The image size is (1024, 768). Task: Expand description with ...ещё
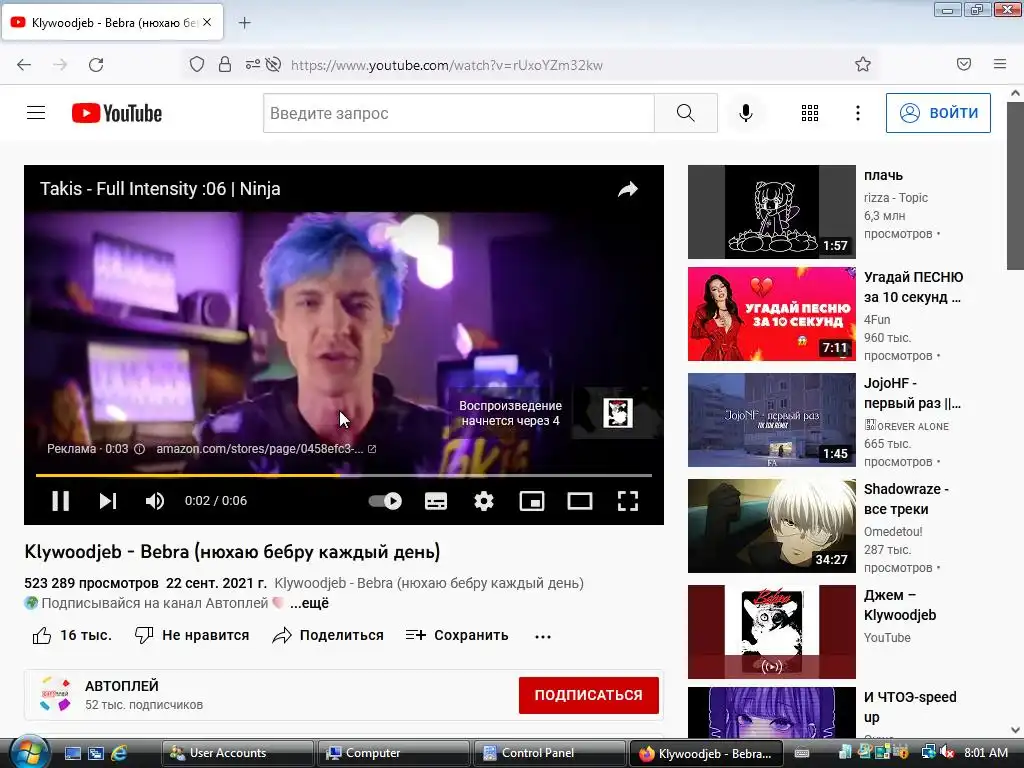click(x=309, y=603)
